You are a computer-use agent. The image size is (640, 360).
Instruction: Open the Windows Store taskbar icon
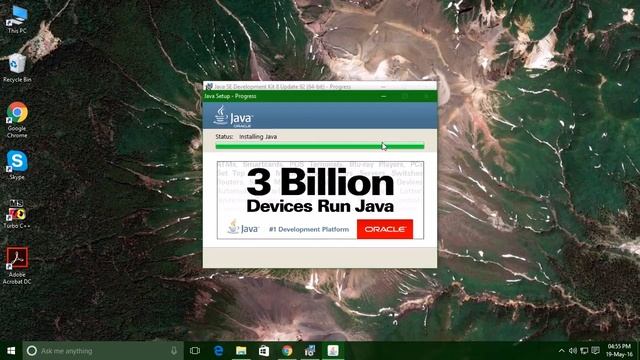(264, 351)
